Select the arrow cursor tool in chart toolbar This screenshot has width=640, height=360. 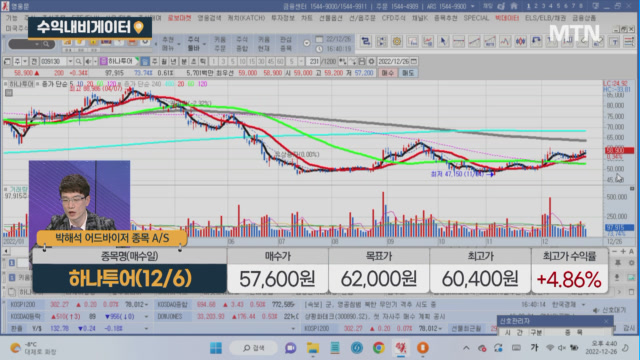pos(443,41)
